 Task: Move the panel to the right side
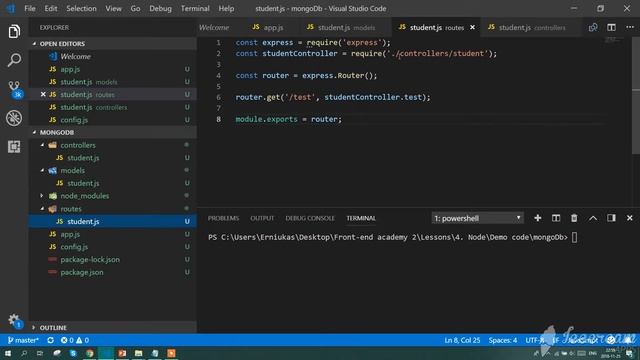[611, 218]
